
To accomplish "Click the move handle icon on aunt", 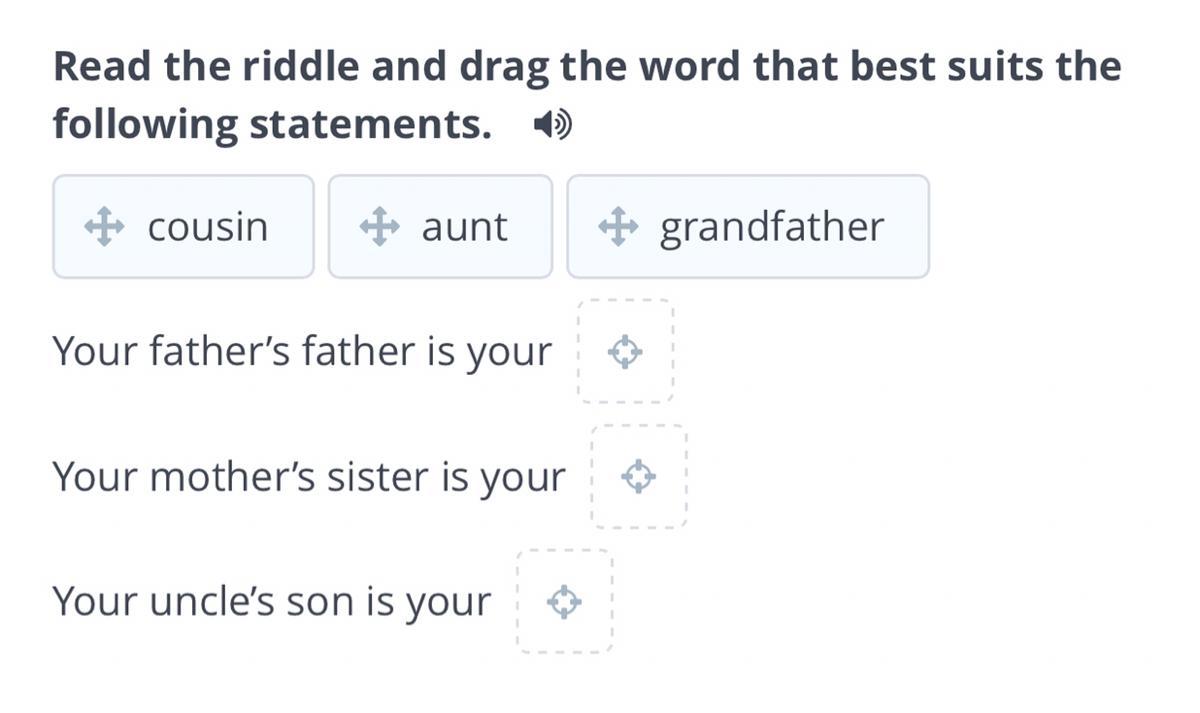I will (x=379, y=227).
